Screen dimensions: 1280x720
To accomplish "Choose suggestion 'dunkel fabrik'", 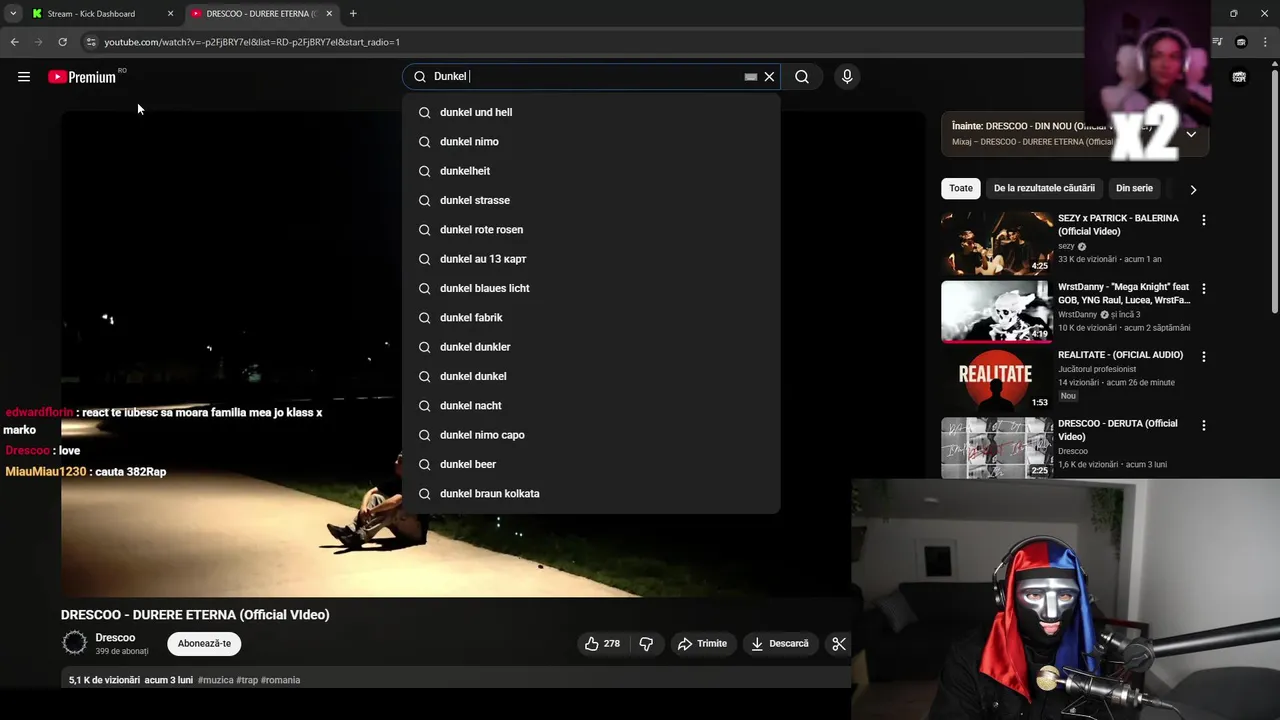I will [591, 318].
